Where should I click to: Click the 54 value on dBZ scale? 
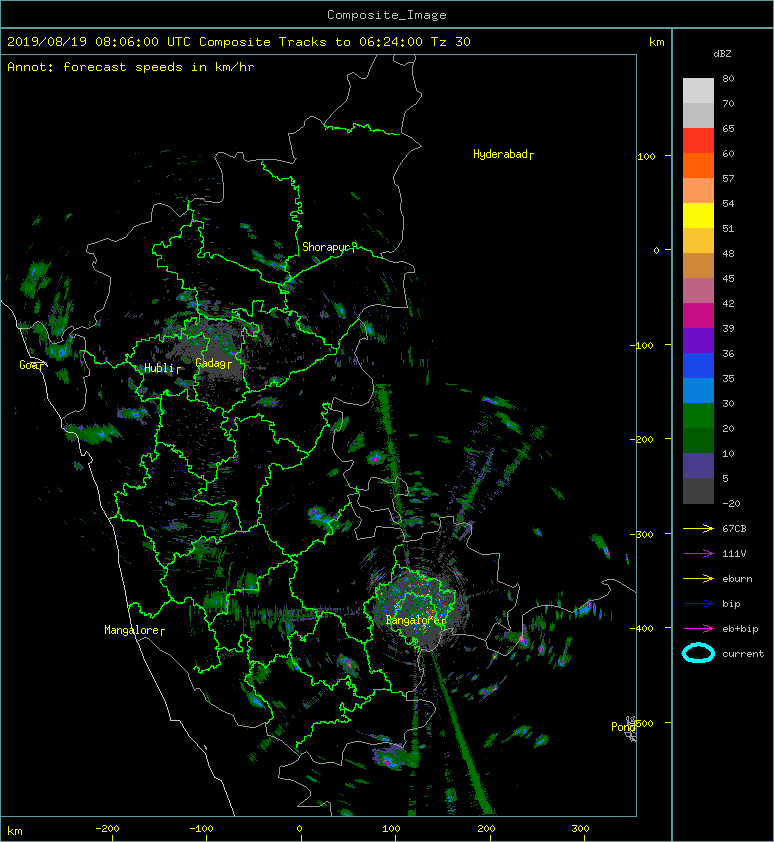click(728, 204)
